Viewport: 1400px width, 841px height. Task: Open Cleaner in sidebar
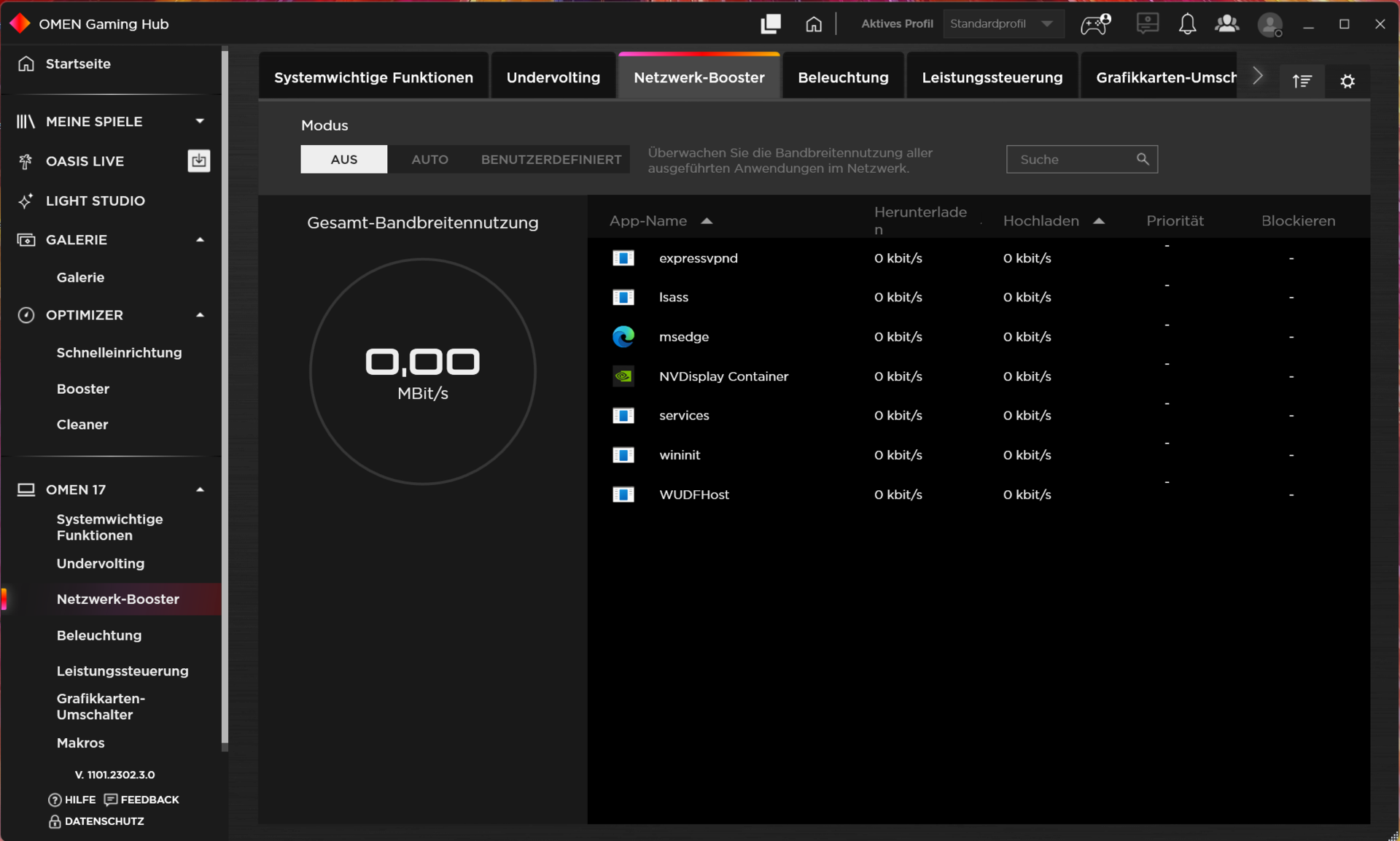click(82, 425)
